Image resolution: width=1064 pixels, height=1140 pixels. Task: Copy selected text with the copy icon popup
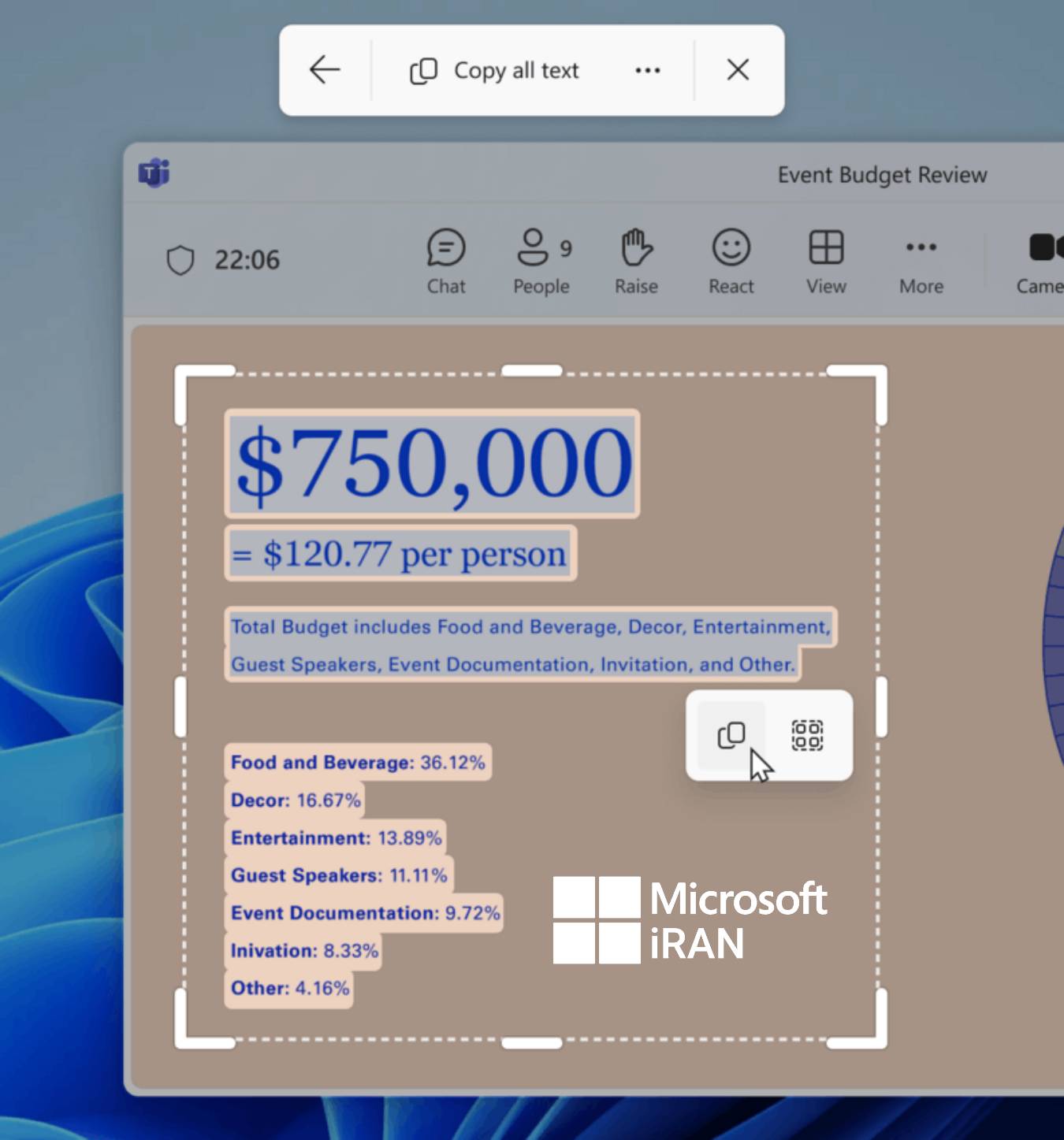[731, 735]
